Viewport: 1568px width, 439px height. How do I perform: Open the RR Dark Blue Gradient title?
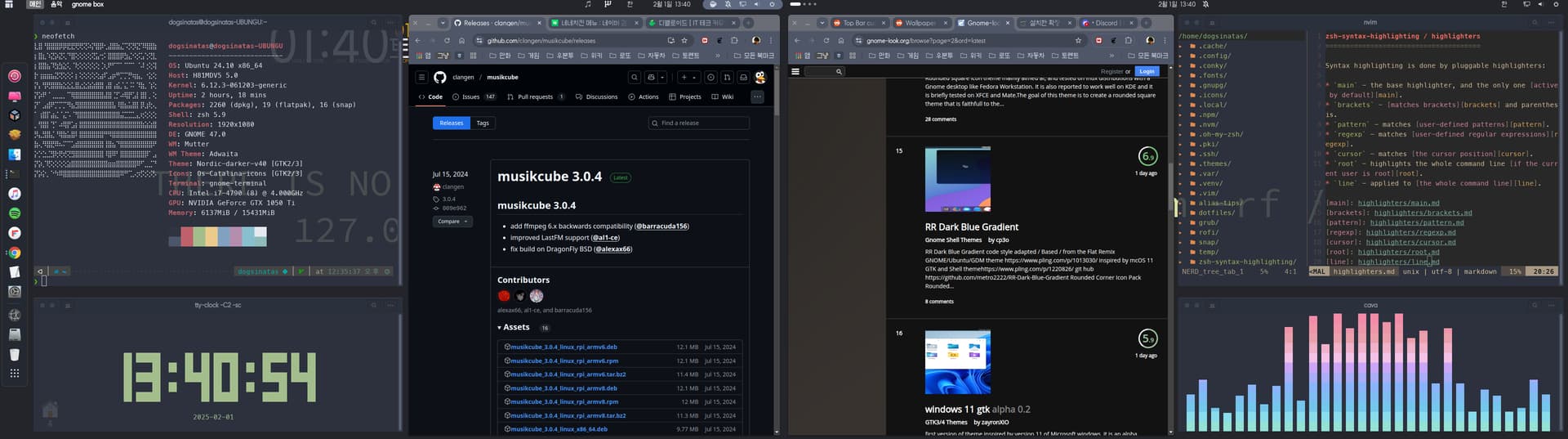click(x=971, y=227)
